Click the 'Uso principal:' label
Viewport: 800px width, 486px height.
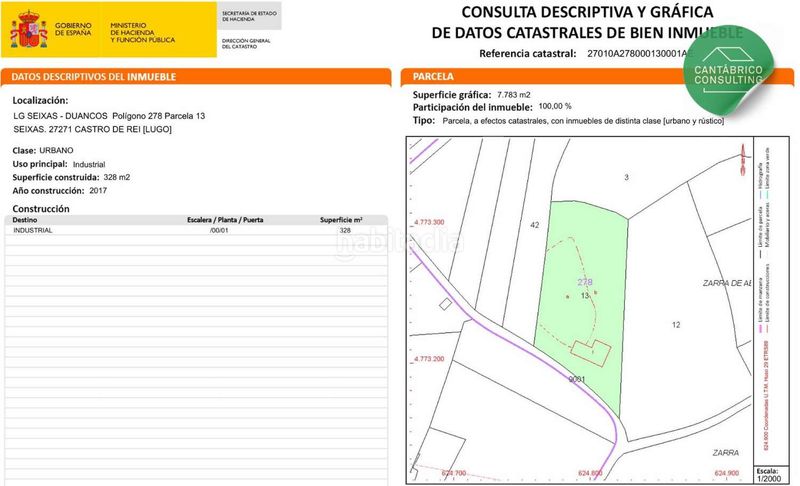pyautogui.click(x=40, y=164)
